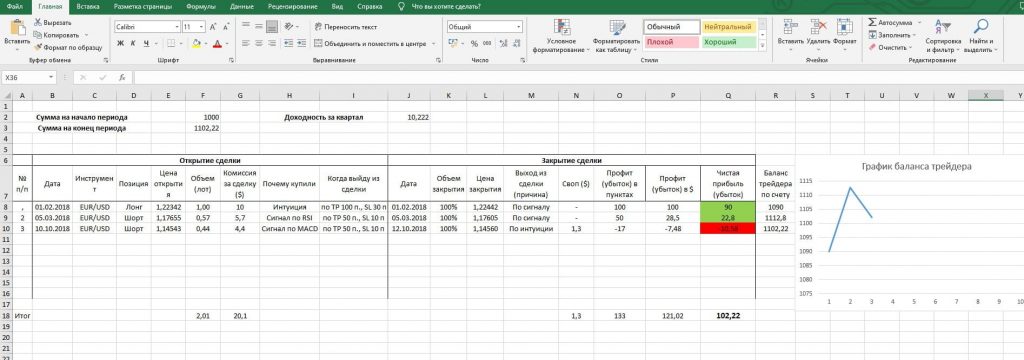
Task: Increase font size with the larger A icon
Action: point(214,27)
